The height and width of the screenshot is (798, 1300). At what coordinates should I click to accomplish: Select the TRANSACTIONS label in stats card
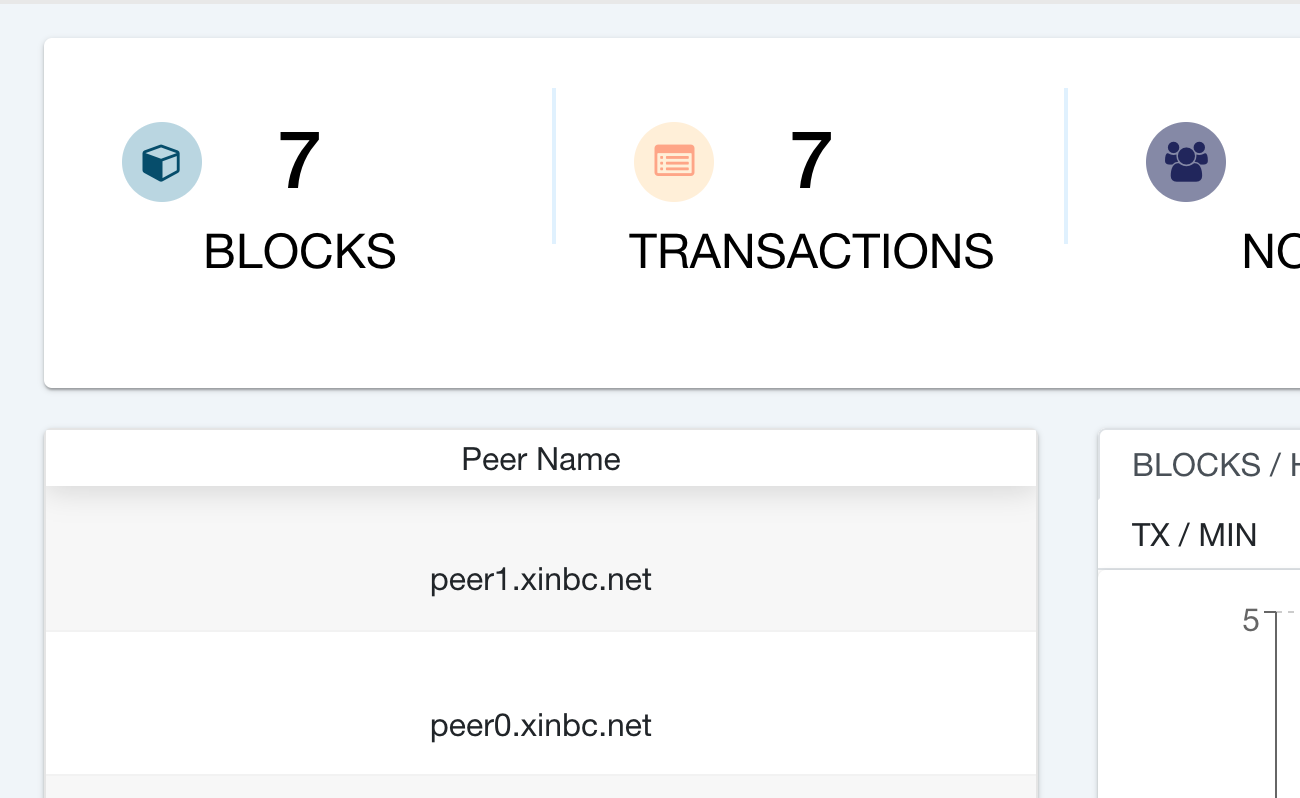811,252
